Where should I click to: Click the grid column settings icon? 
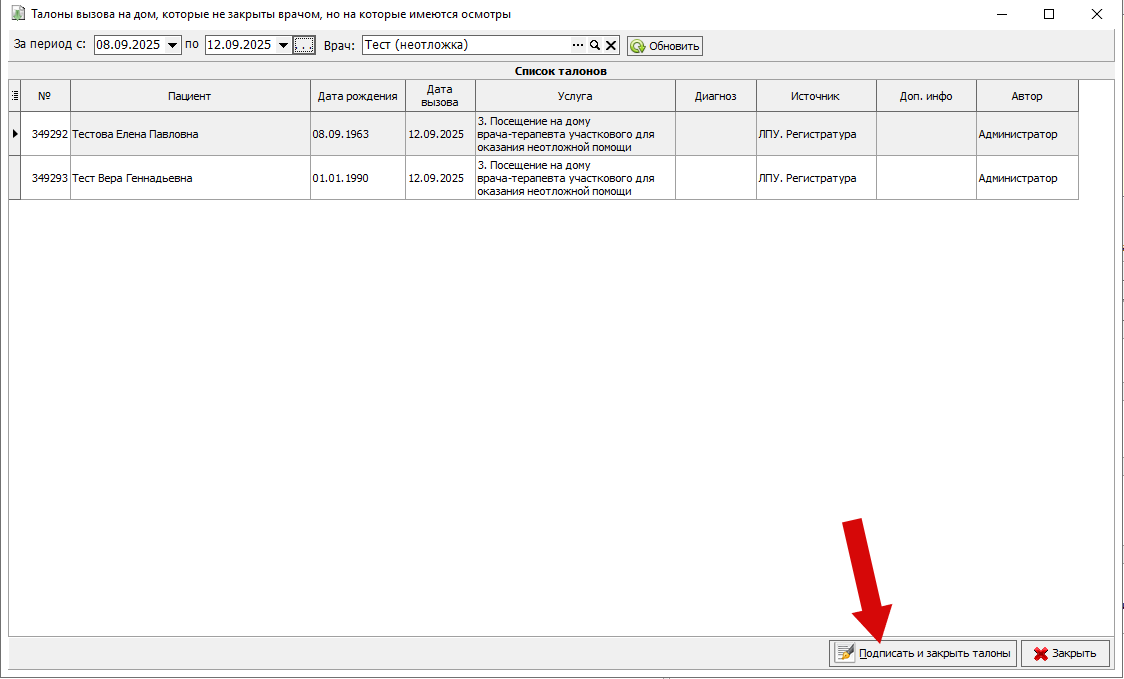click(15, 96)
